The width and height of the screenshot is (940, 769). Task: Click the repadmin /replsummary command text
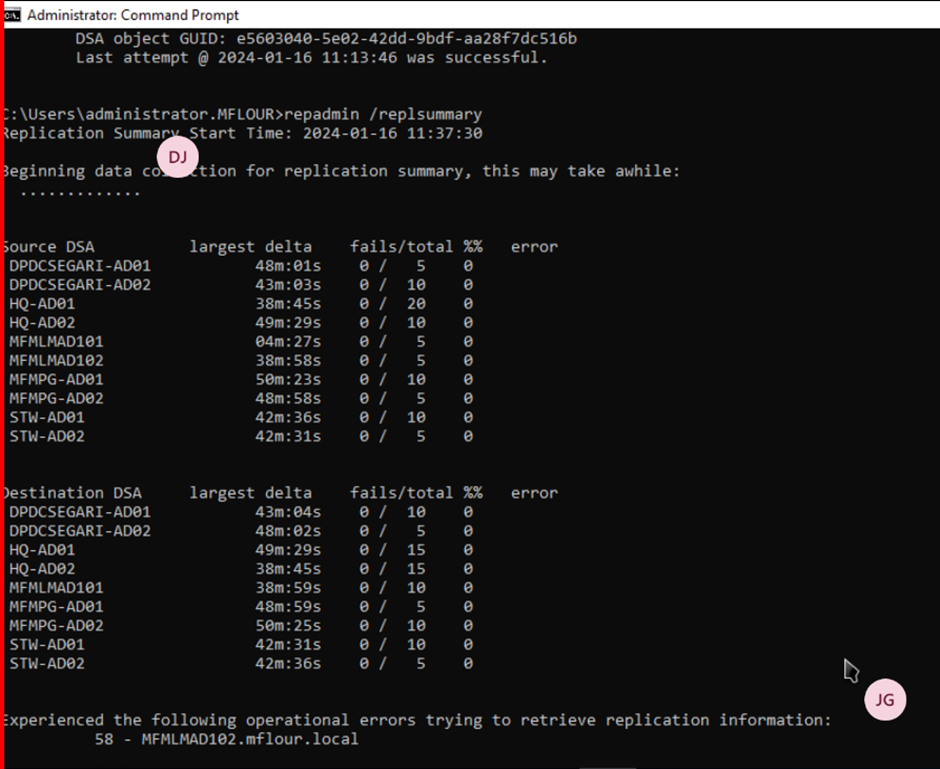click(383, 114)
